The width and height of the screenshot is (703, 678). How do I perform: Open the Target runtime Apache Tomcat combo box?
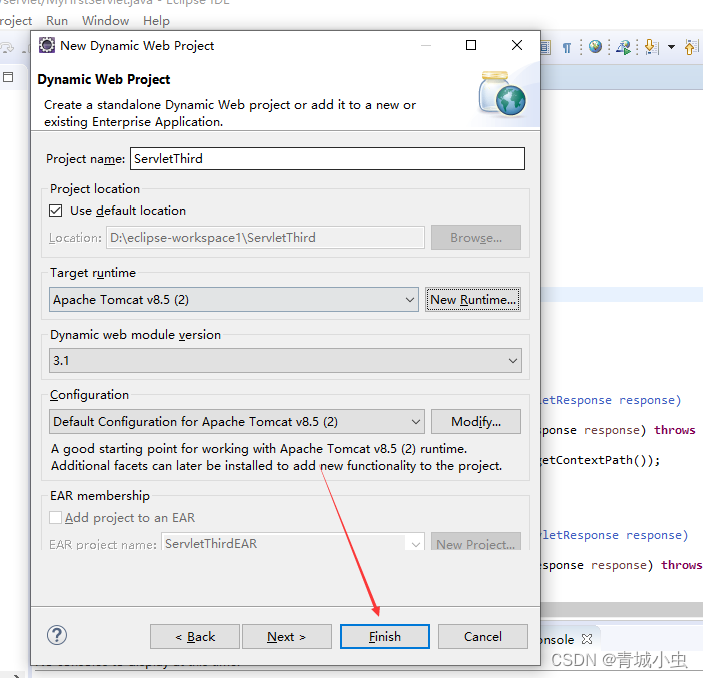[234, 300]
